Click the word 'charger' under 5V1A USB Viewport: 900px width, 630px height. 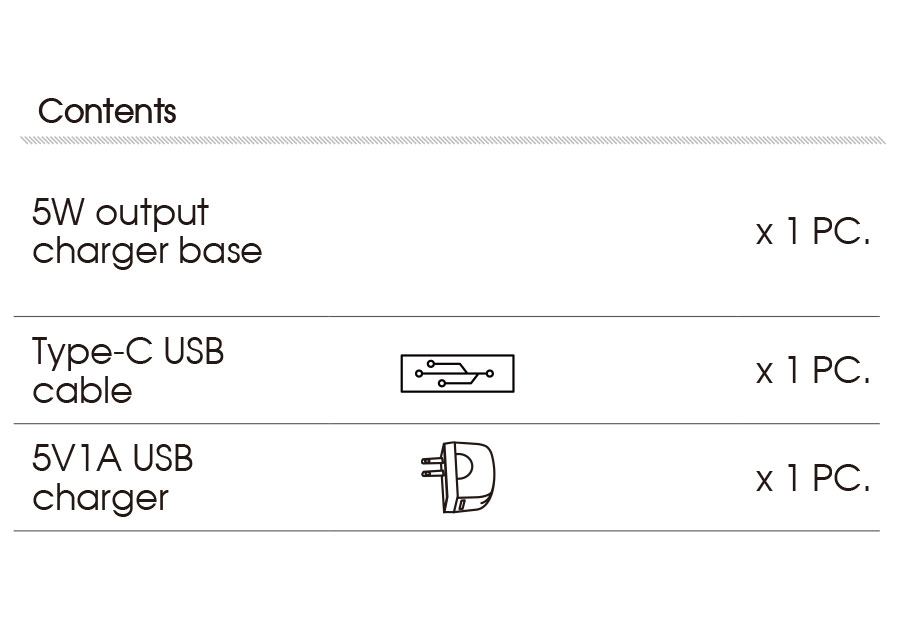click(100, 498)
